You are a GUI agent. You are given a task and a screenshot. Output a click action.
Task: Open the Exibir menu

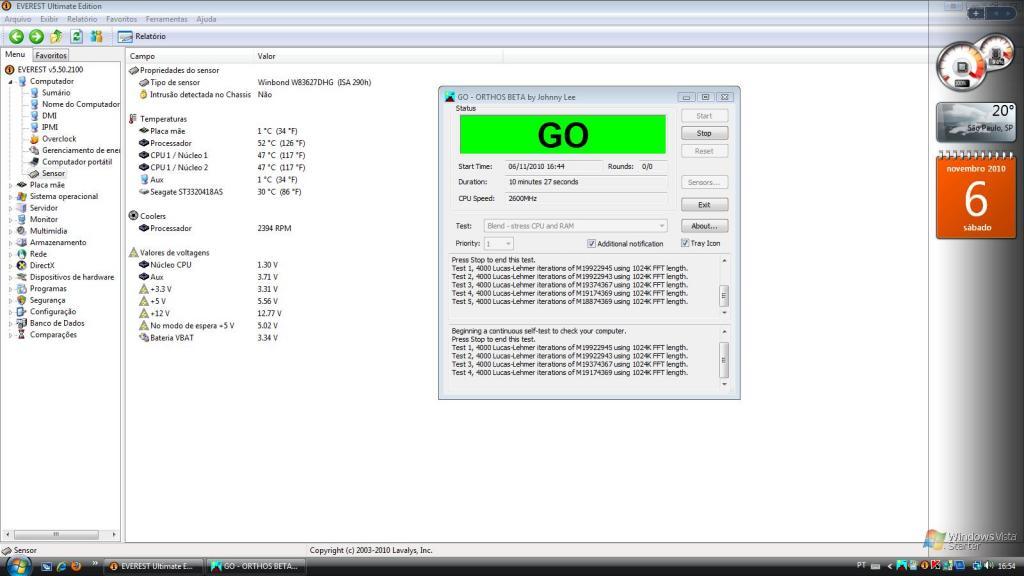coord(49,19)
